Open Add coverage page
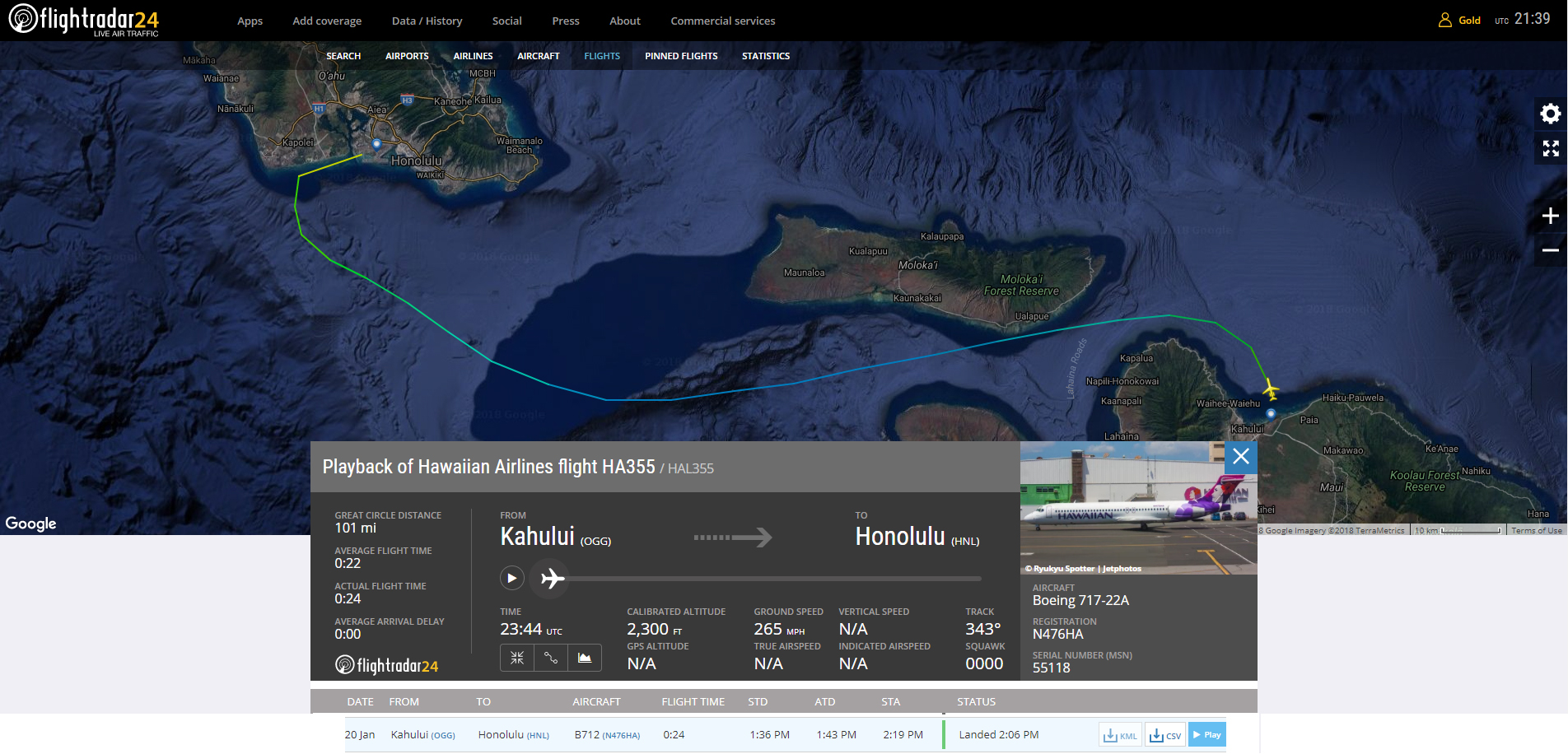1568x754 pixels. click(327, 21)
